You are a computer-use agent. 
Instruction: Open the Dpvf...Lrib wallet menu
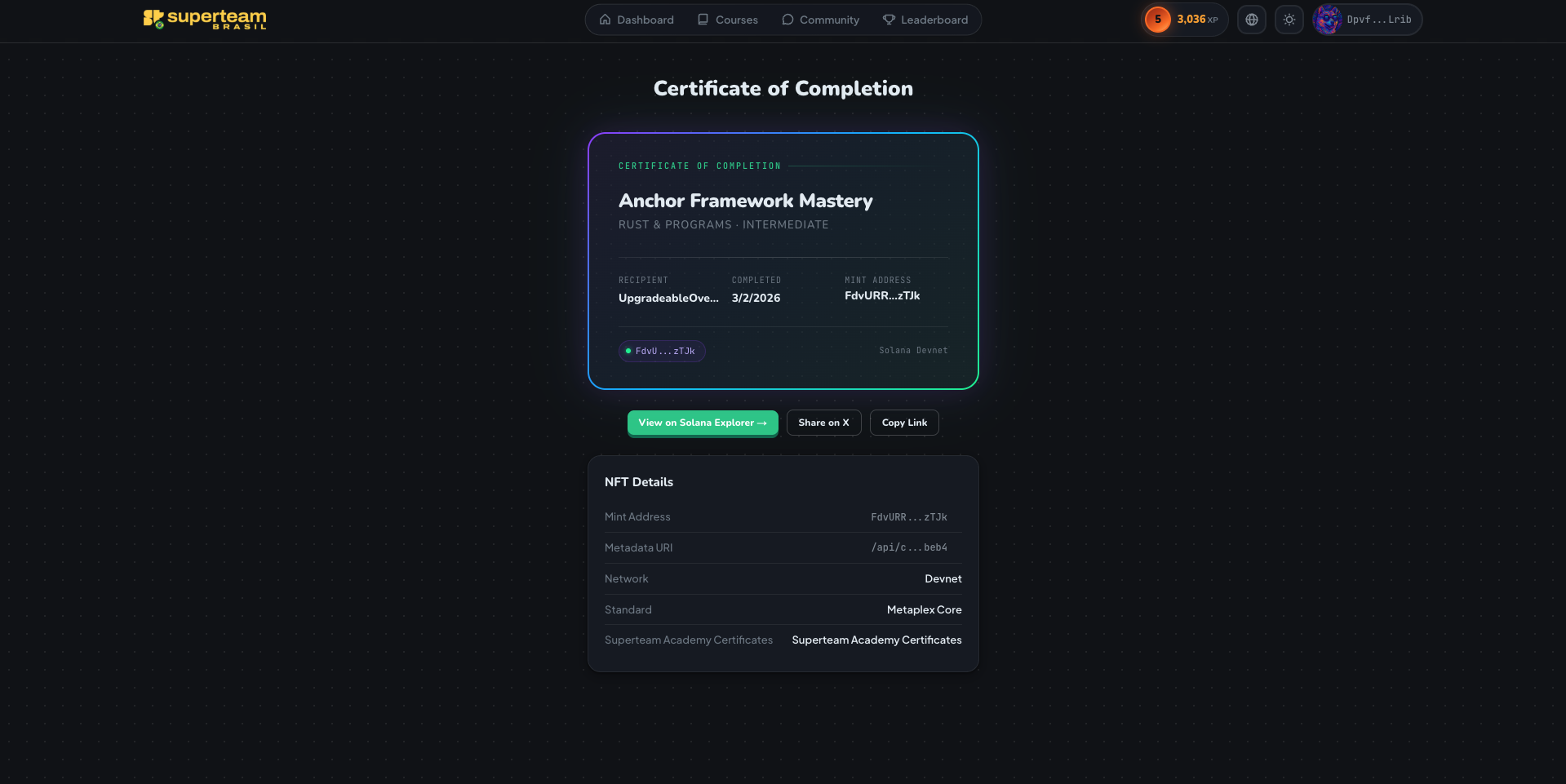tap(1368, 20)
